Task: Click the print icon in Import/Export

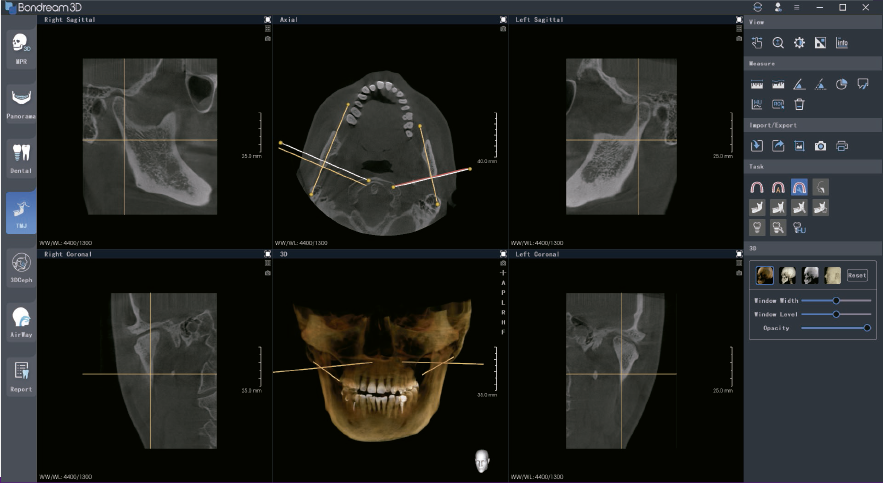Action: pyautogui.click(x=841, y=146)
